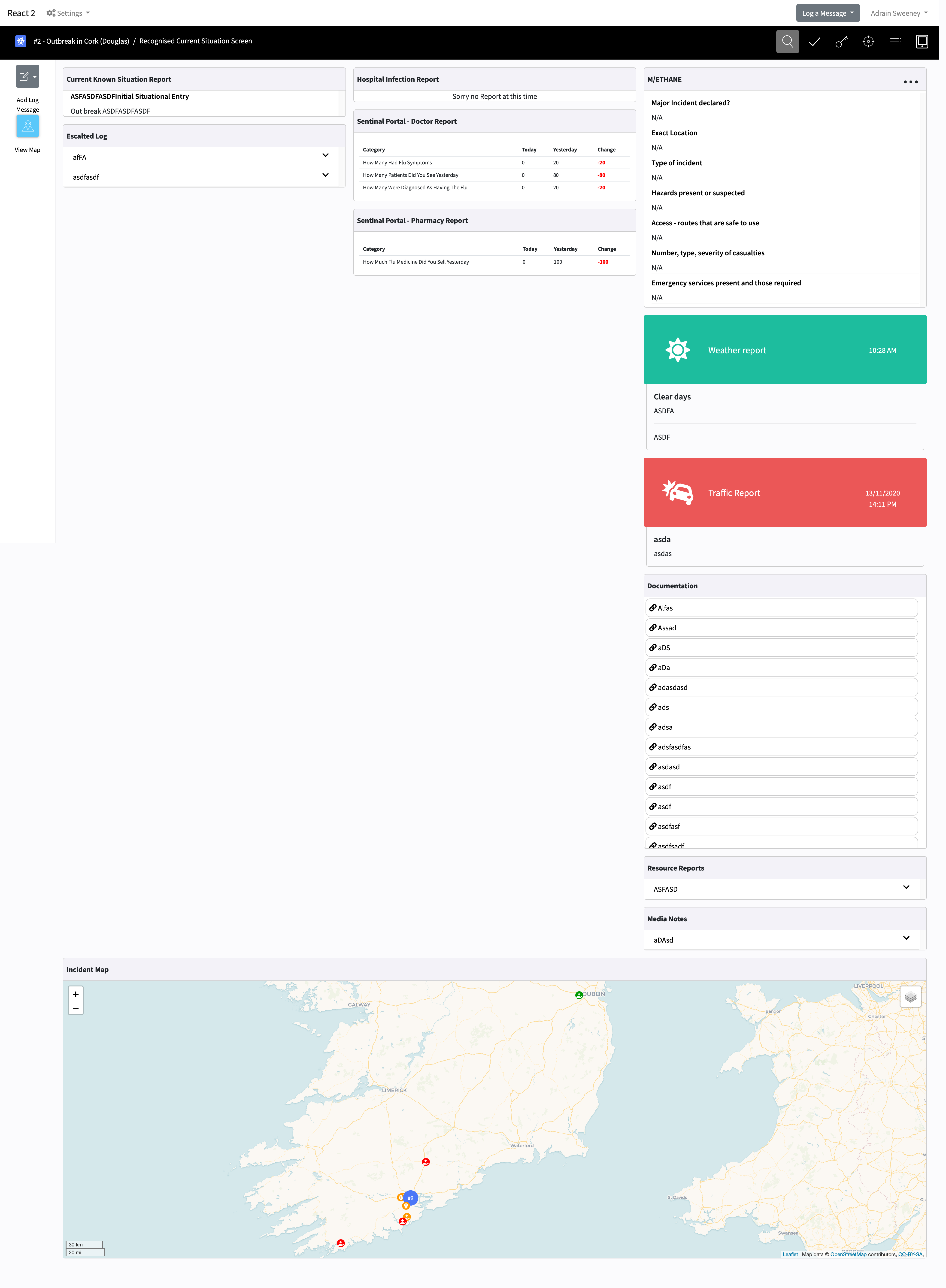Open the aDS documentation link
The height and width of the screenshot is (1288, 946).
(781, 647)
